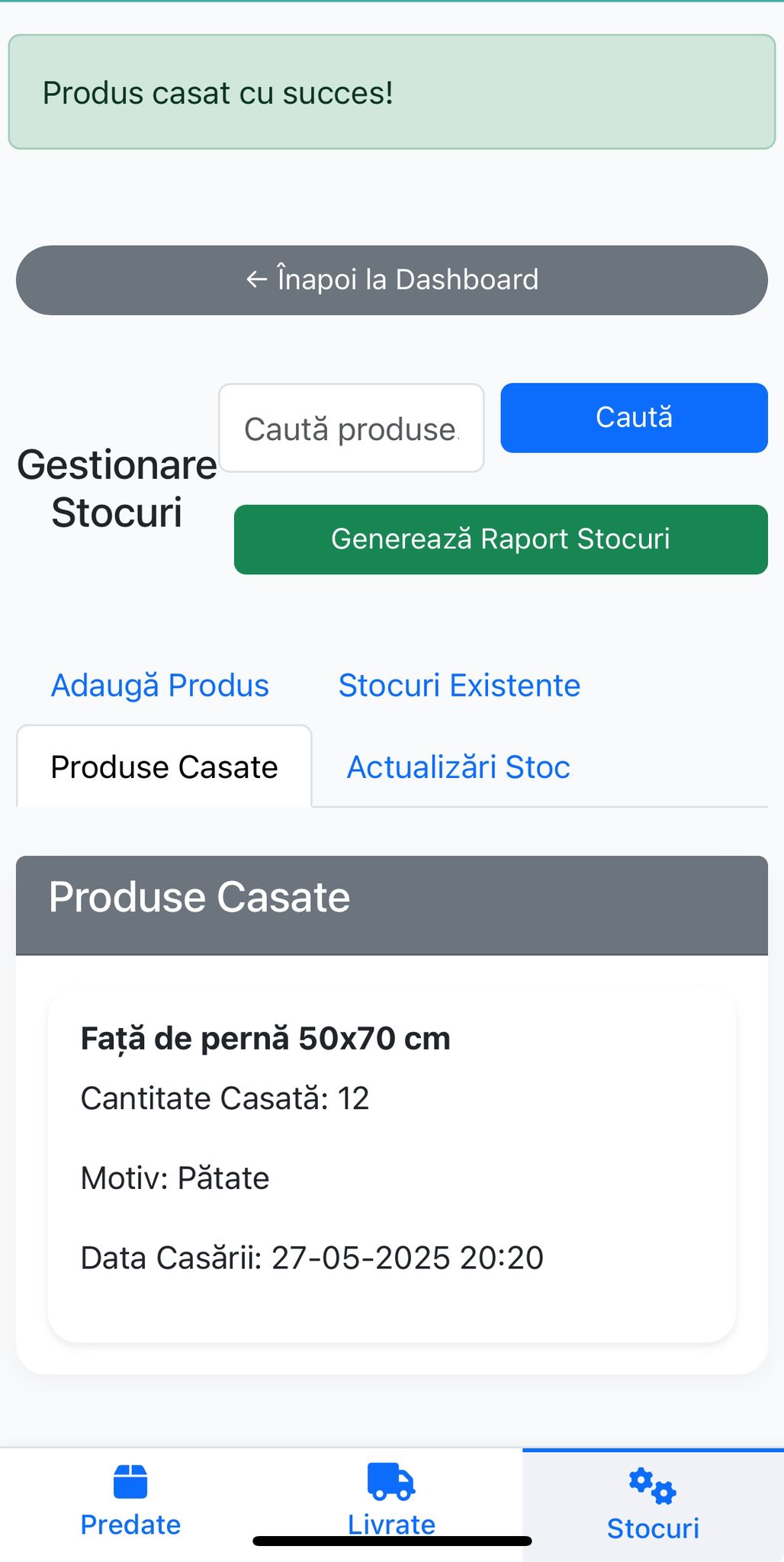Select the Produse Casate tab

(x=164, y=767)
